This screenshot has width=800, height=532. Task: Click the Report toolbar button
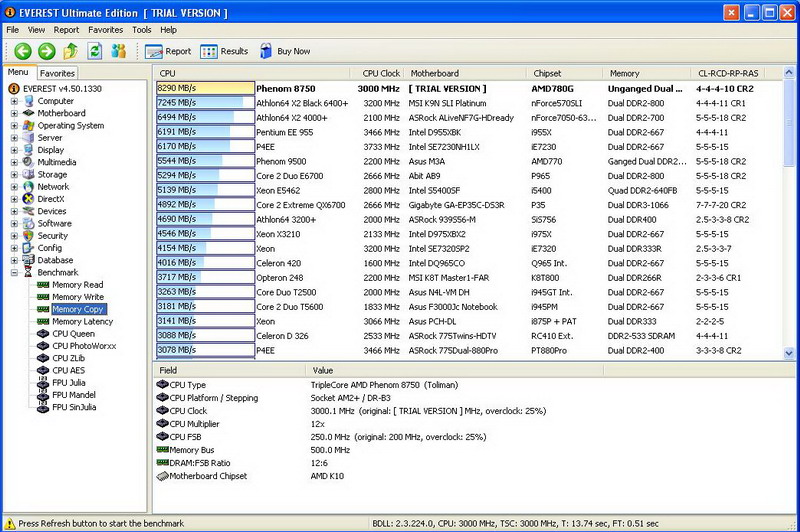(x=168, y=52)
